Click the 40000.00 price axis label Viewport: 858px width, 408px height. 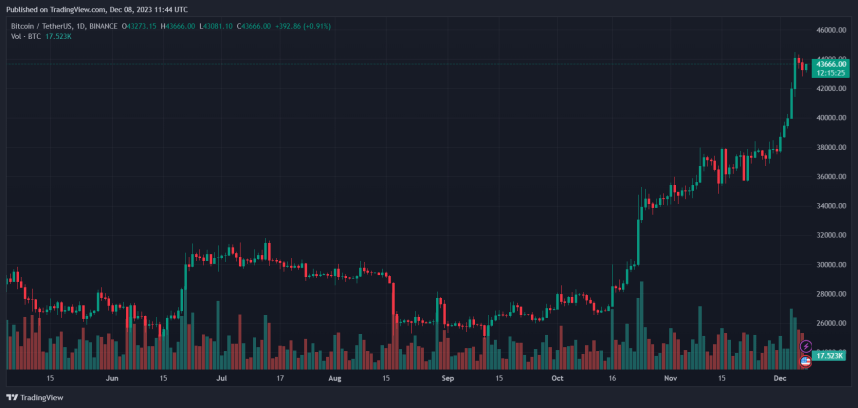click(x=832, y=118)
